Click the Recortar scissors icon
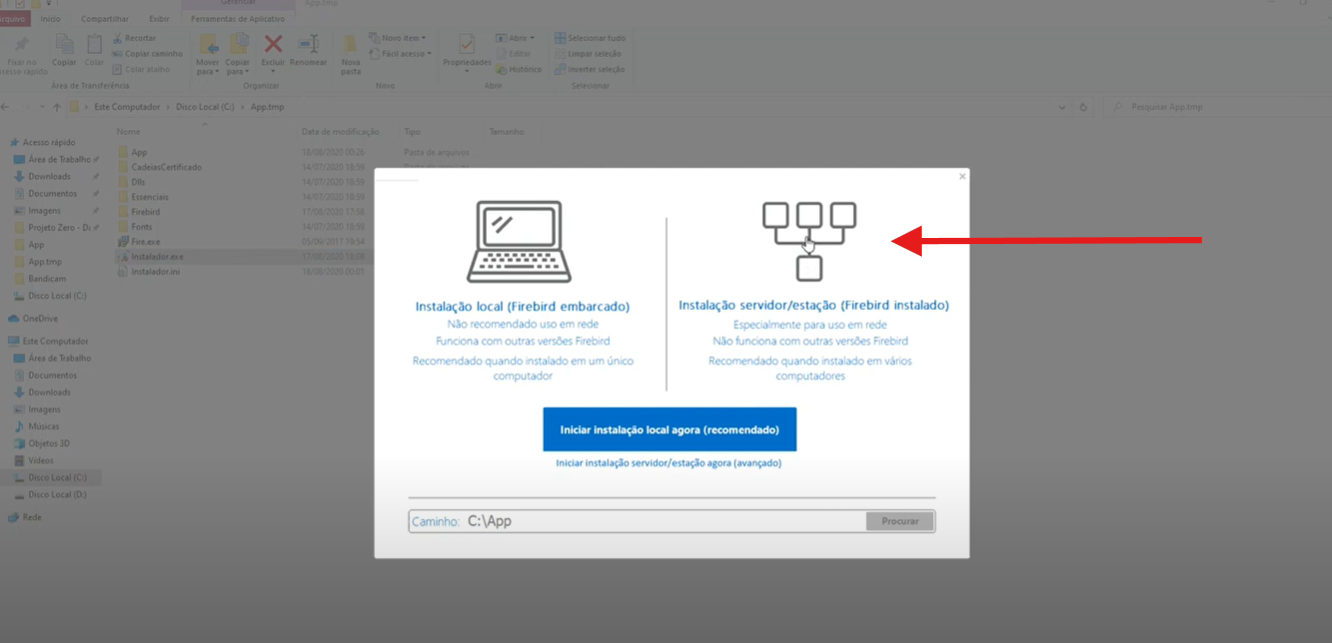The height and width of the screenshot is (643, 1332). [118, 38]
